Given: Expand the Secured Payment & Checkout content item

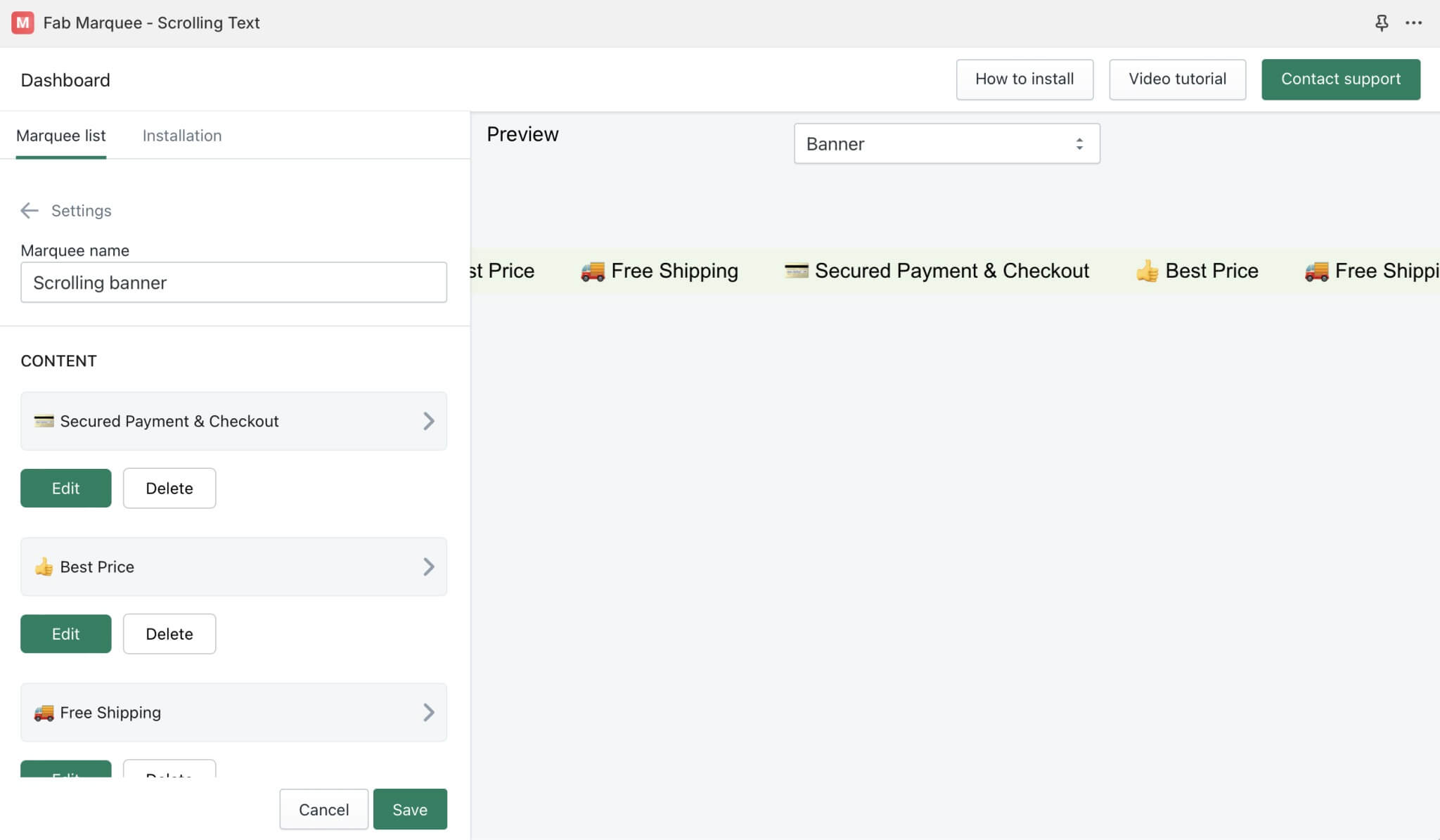Looking at the screenshot, I should coord(429,420).
